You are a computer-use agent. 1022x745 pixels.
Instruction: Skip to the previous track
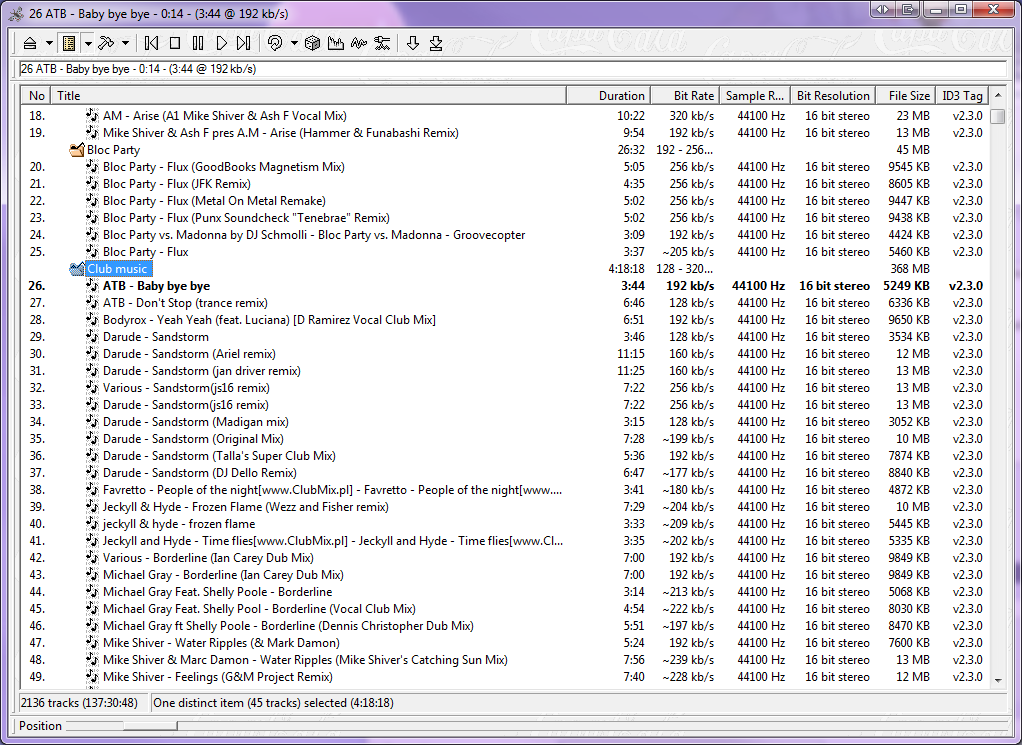(151, 43)
